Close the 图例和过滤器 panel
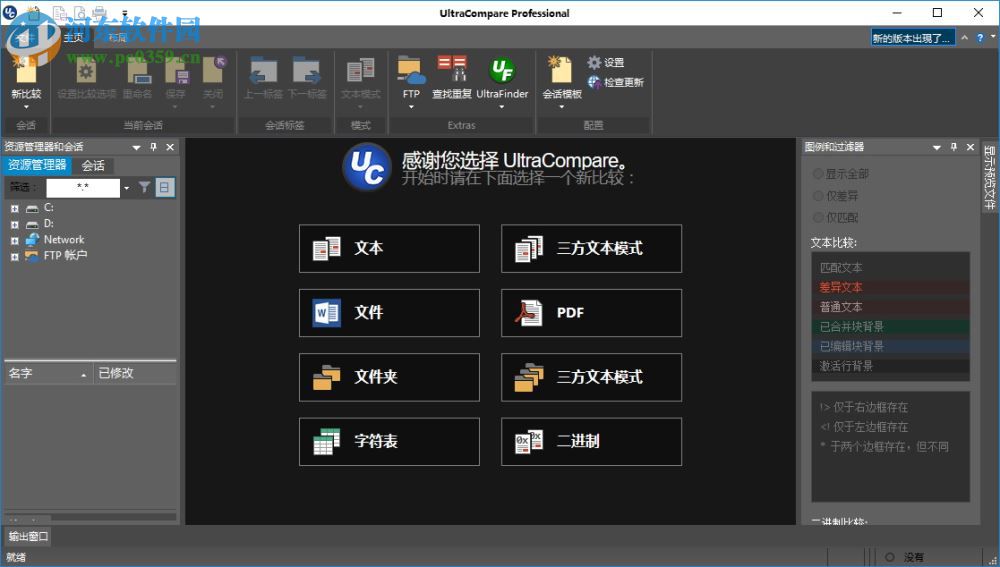This screenshot has width=1000, height=567. pyautogui.click(x=971, y=147)
